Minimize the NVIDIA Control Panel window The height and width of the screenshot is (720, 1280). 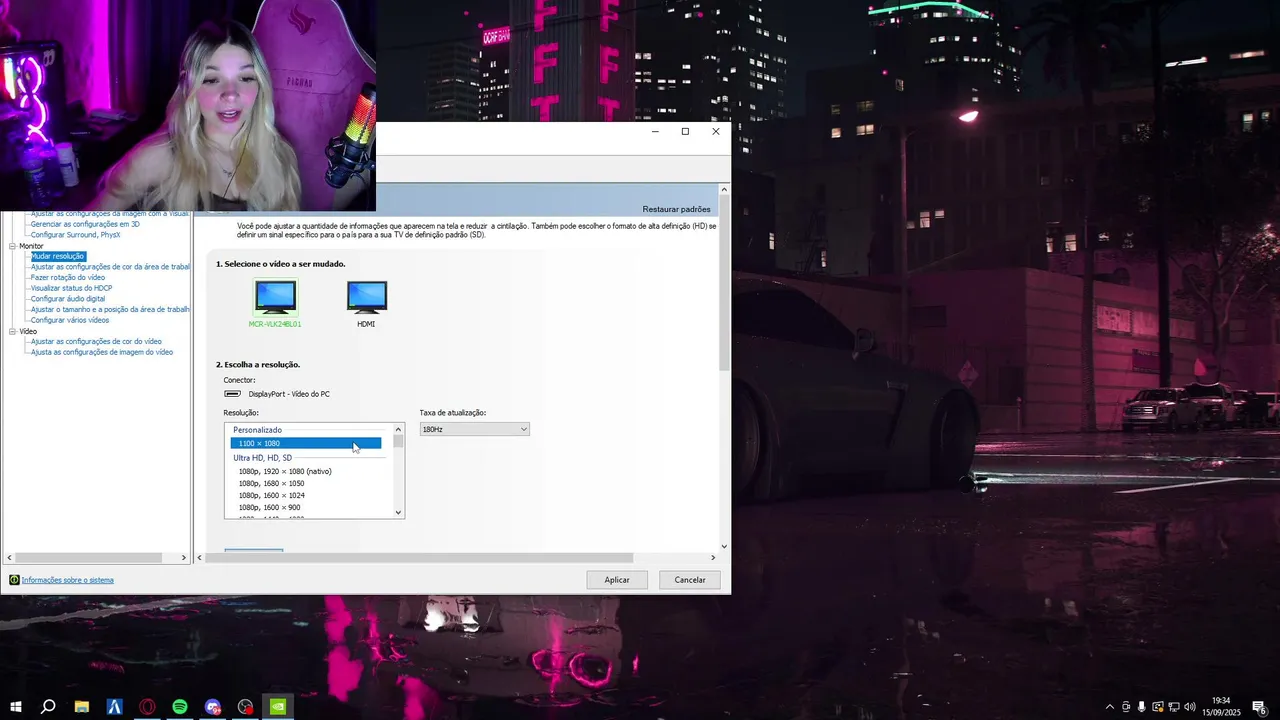pos(655,131)
